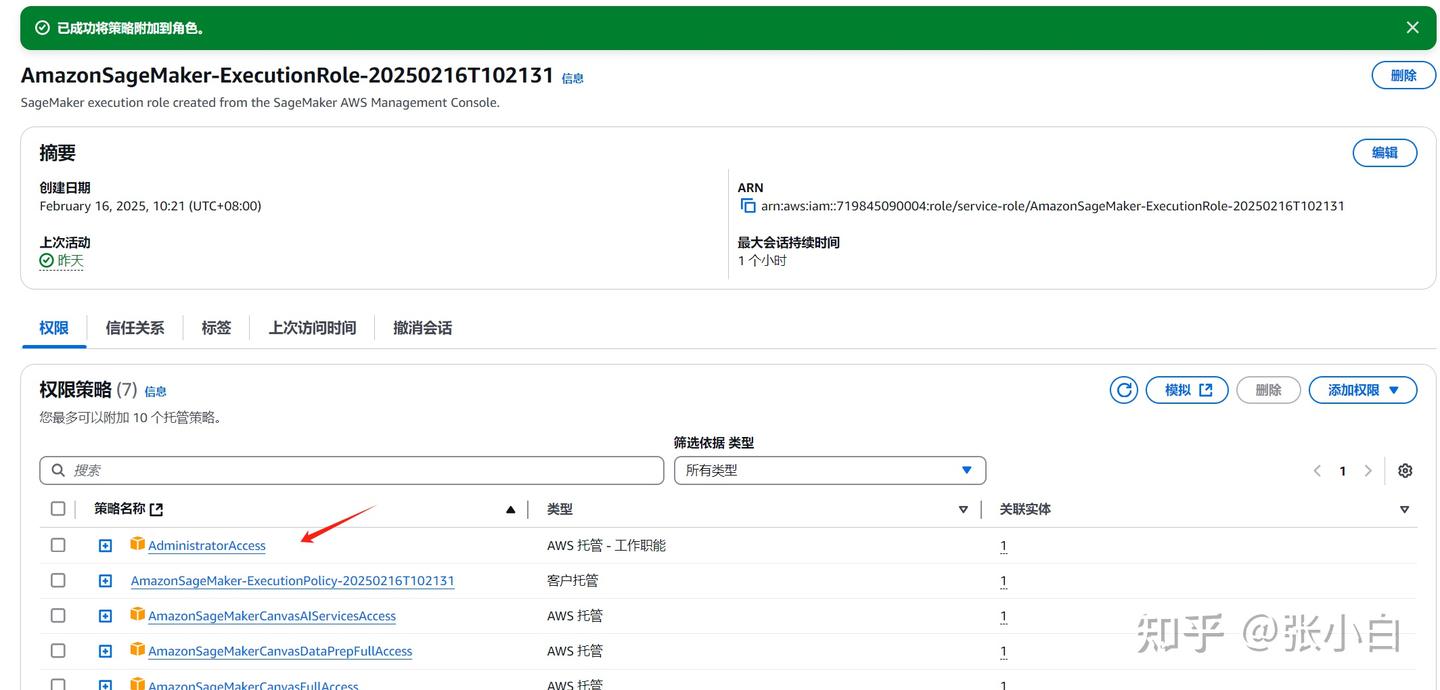Expand the AmazonSageMakerCanvasDataPrepFullAccess row
1440x690 pixels.
[x=105, y=651]
